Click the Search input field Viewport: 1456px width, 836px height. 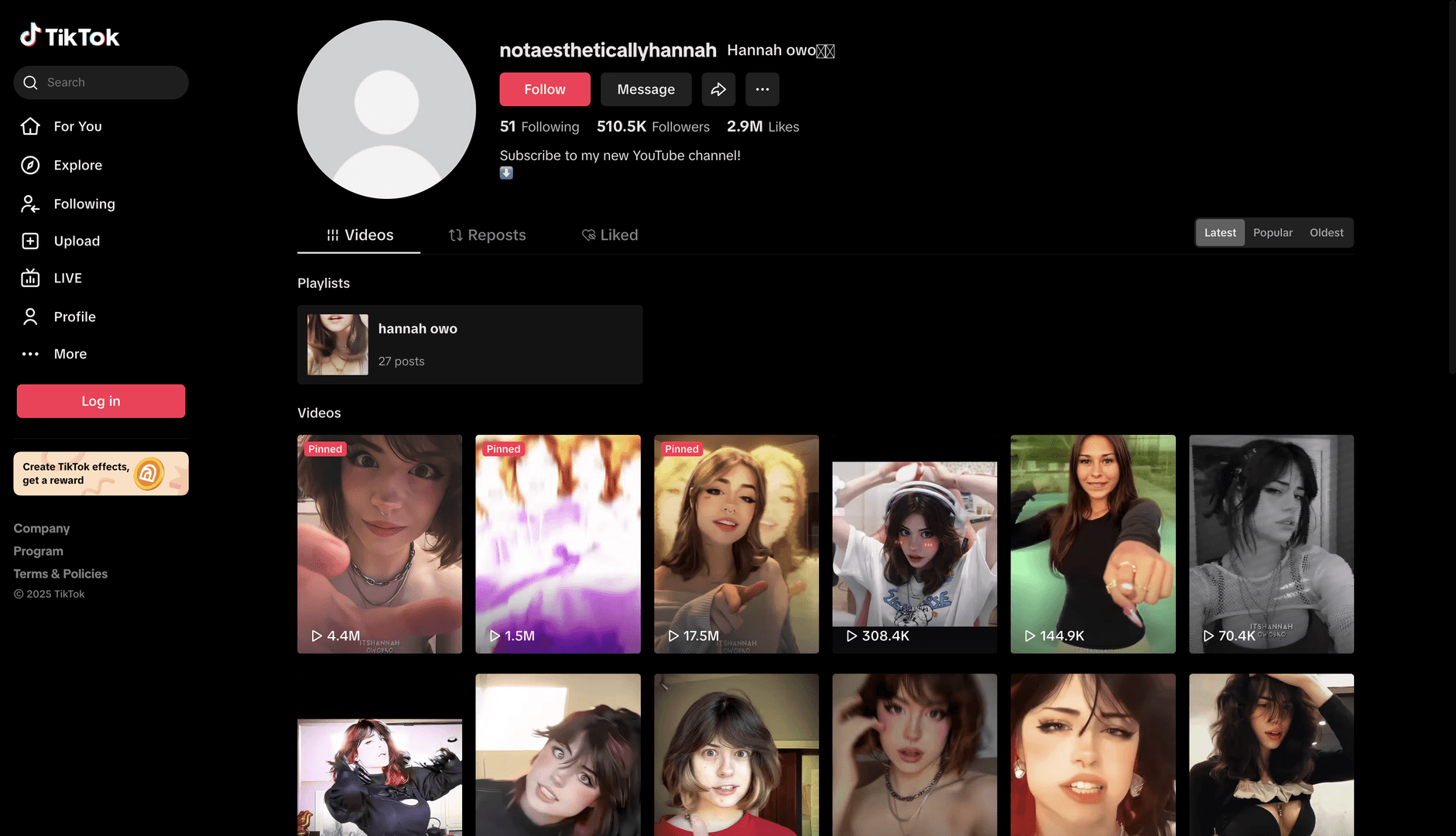108,82
